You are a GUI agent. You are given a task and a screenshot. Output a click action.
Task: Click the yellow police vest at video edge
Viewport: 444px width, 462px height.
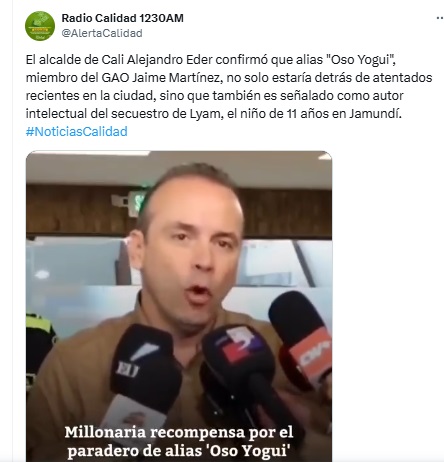coord(39,328)
